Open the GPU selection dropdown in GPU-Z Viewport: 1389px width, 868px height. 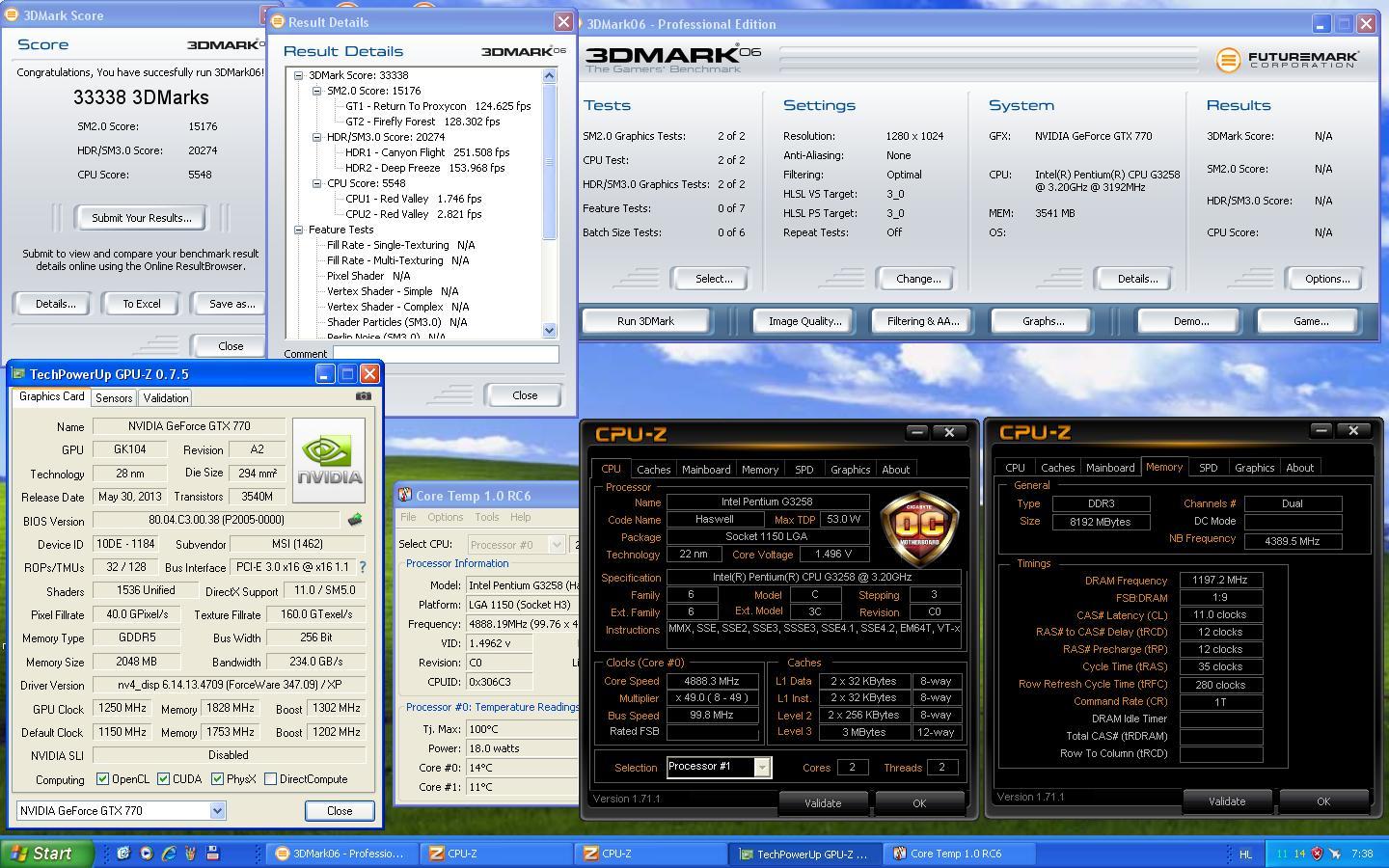point(217,811)
